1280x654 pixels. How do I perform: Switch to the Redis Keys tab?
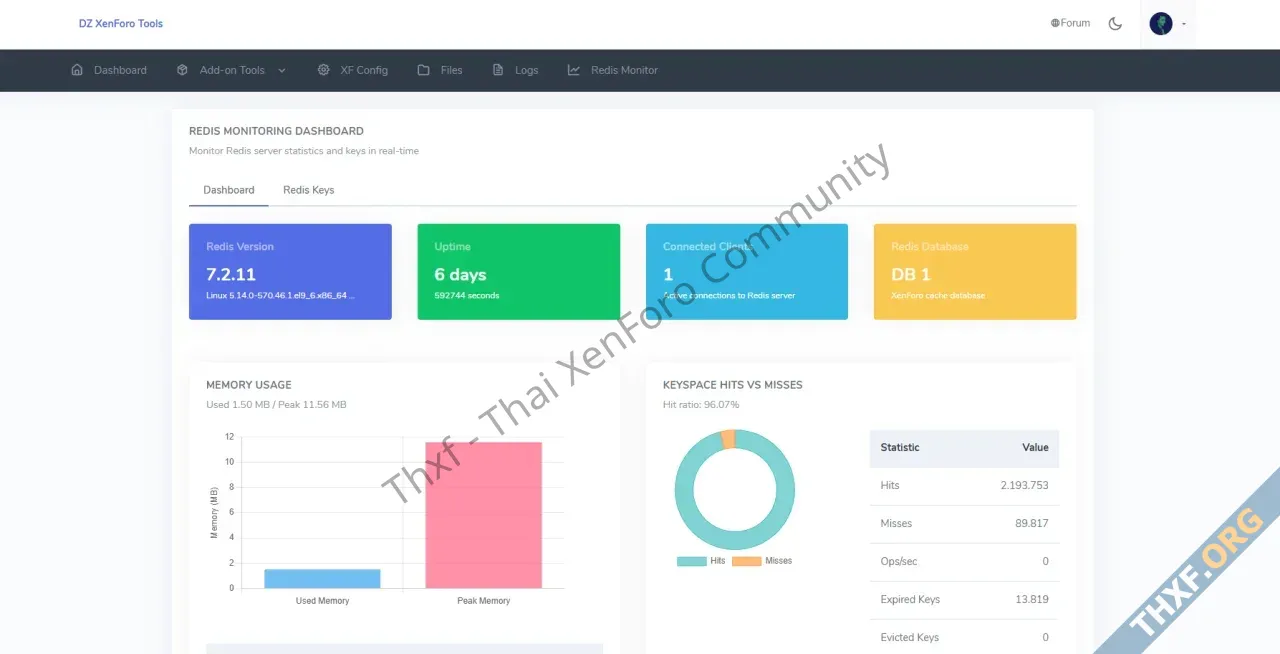pyautogui.click(x=308, y=190)
